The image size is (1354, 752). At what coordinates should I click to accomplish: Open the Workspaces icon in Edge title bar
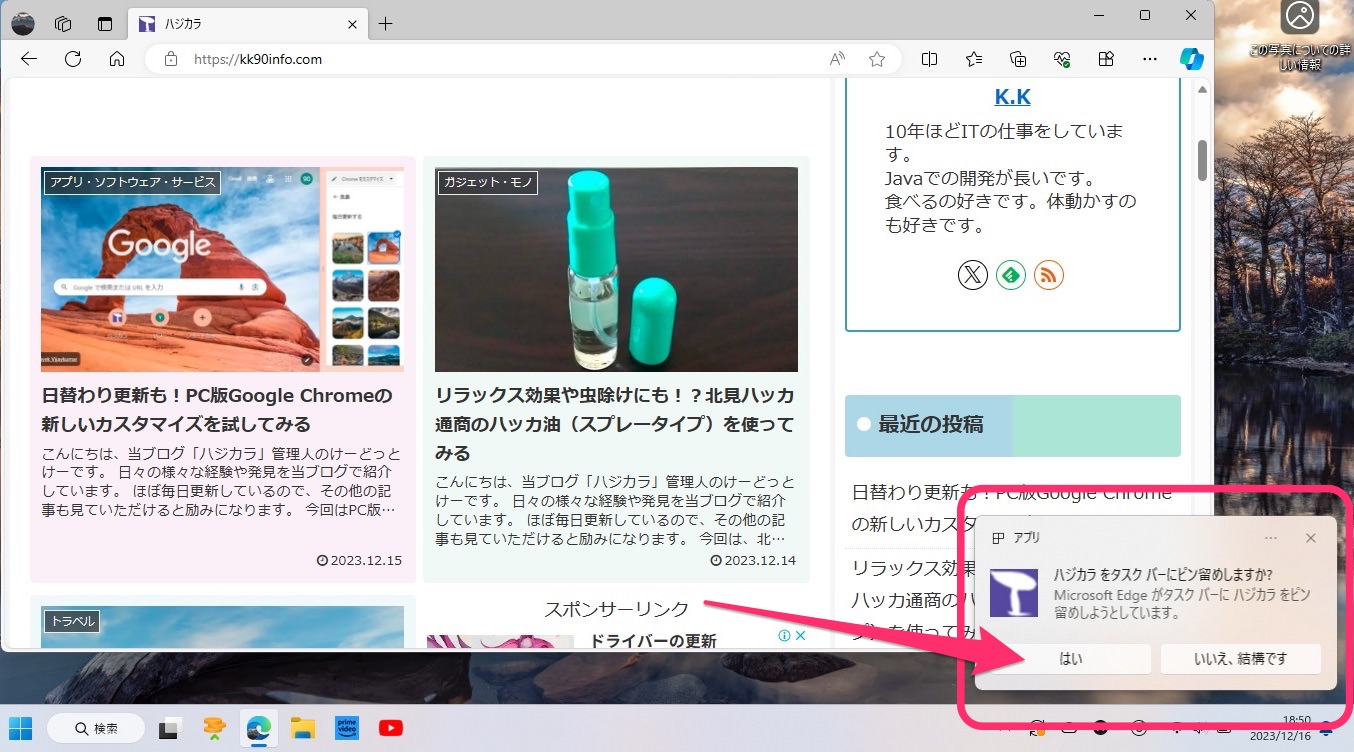[x=63, y=24]
